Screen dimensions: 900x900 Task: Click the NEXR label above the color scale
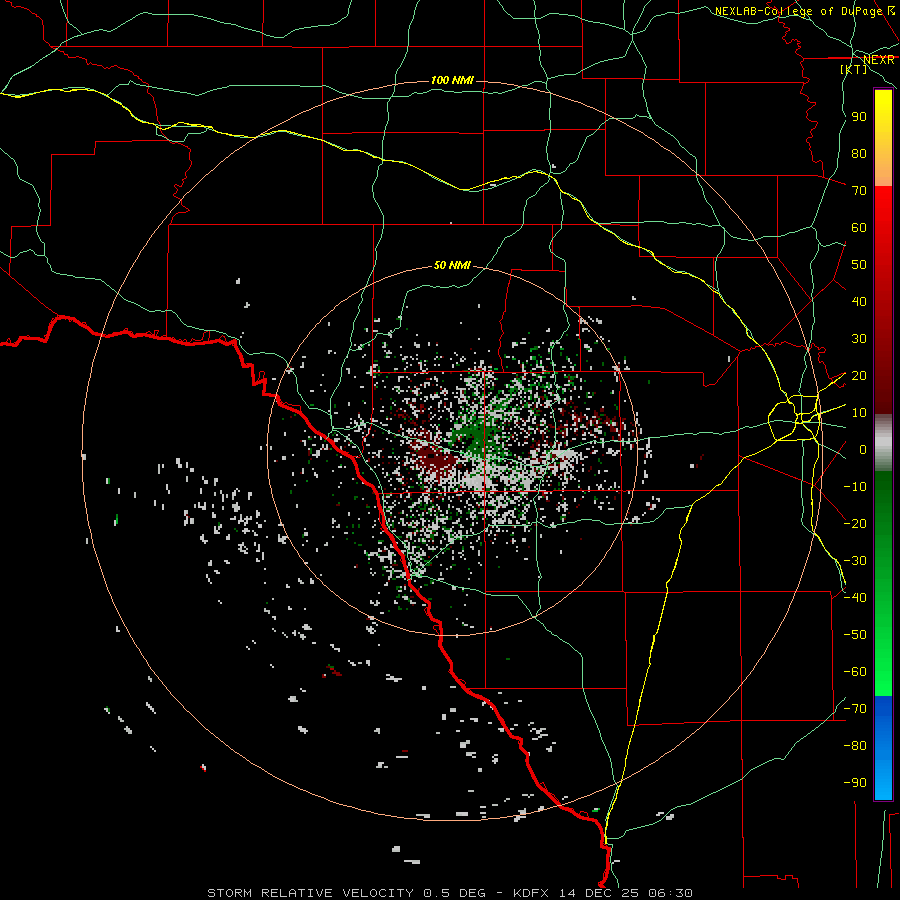[879, 60]
